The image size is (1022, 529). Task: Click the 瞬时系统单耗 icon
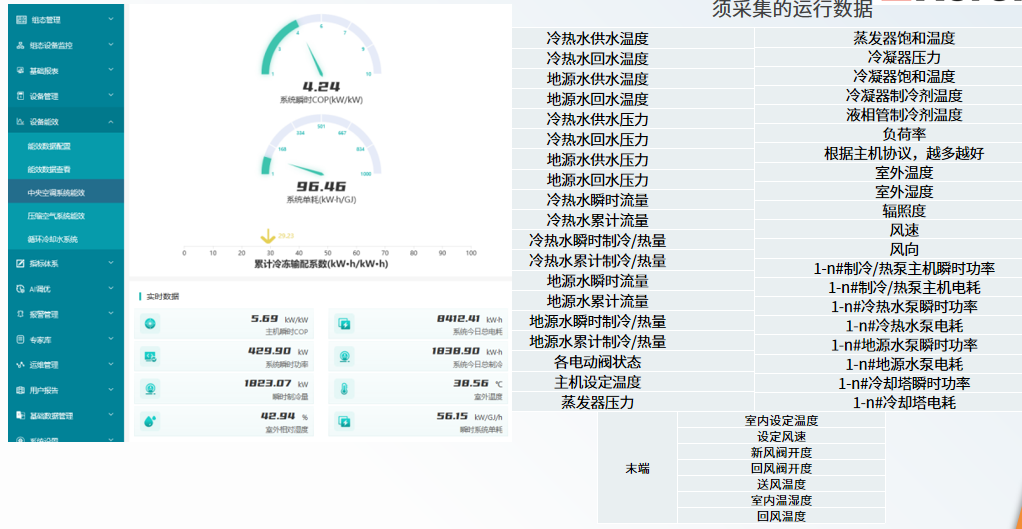coord(344,421)
